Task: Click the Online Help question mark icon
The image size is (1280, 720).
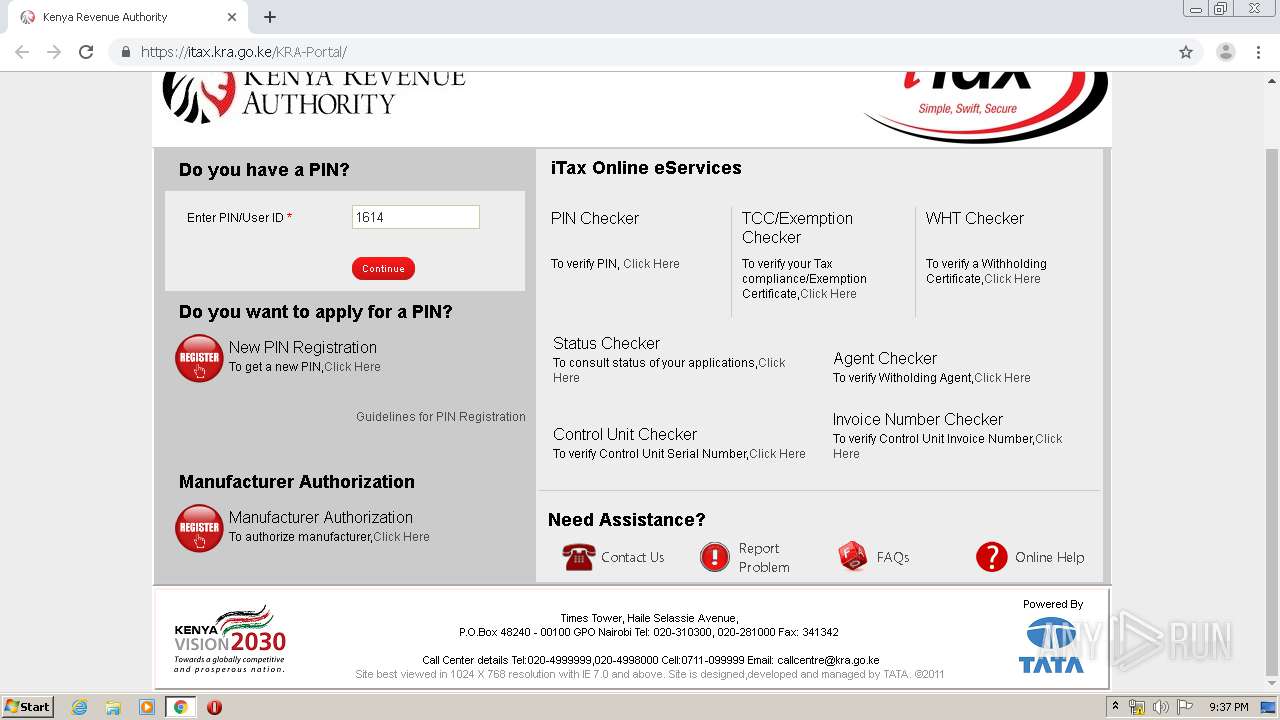Action: pyautogui.click(x=991, y=557)
